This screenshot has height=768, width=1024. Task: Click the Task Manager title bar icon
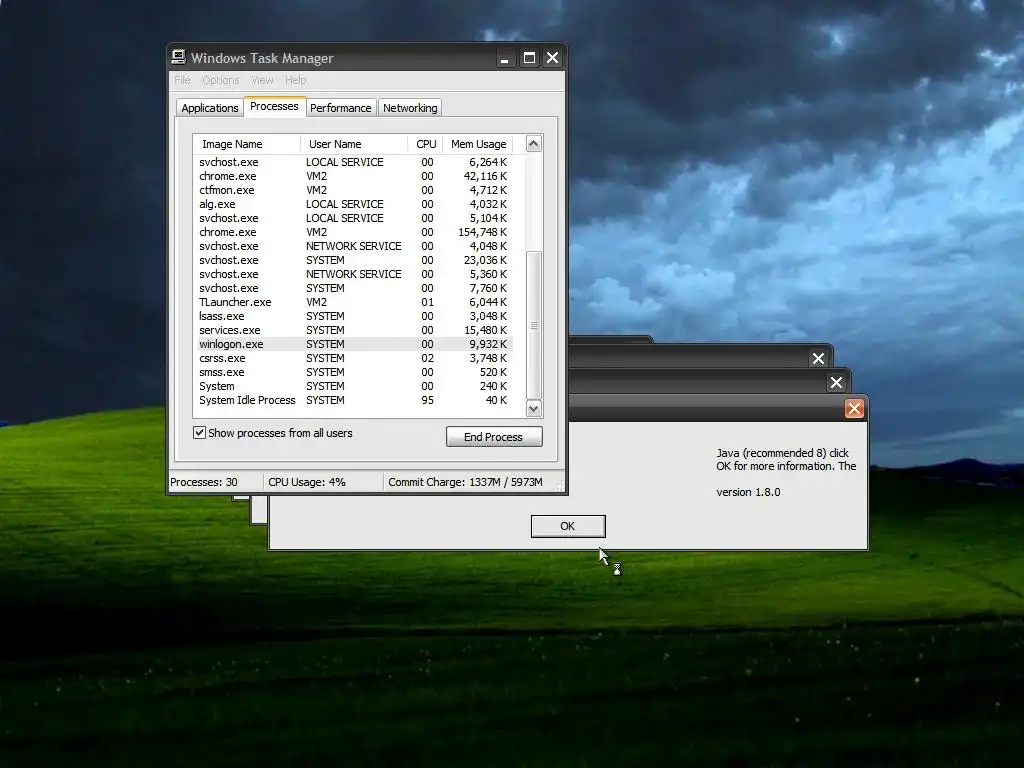point(178,57)
